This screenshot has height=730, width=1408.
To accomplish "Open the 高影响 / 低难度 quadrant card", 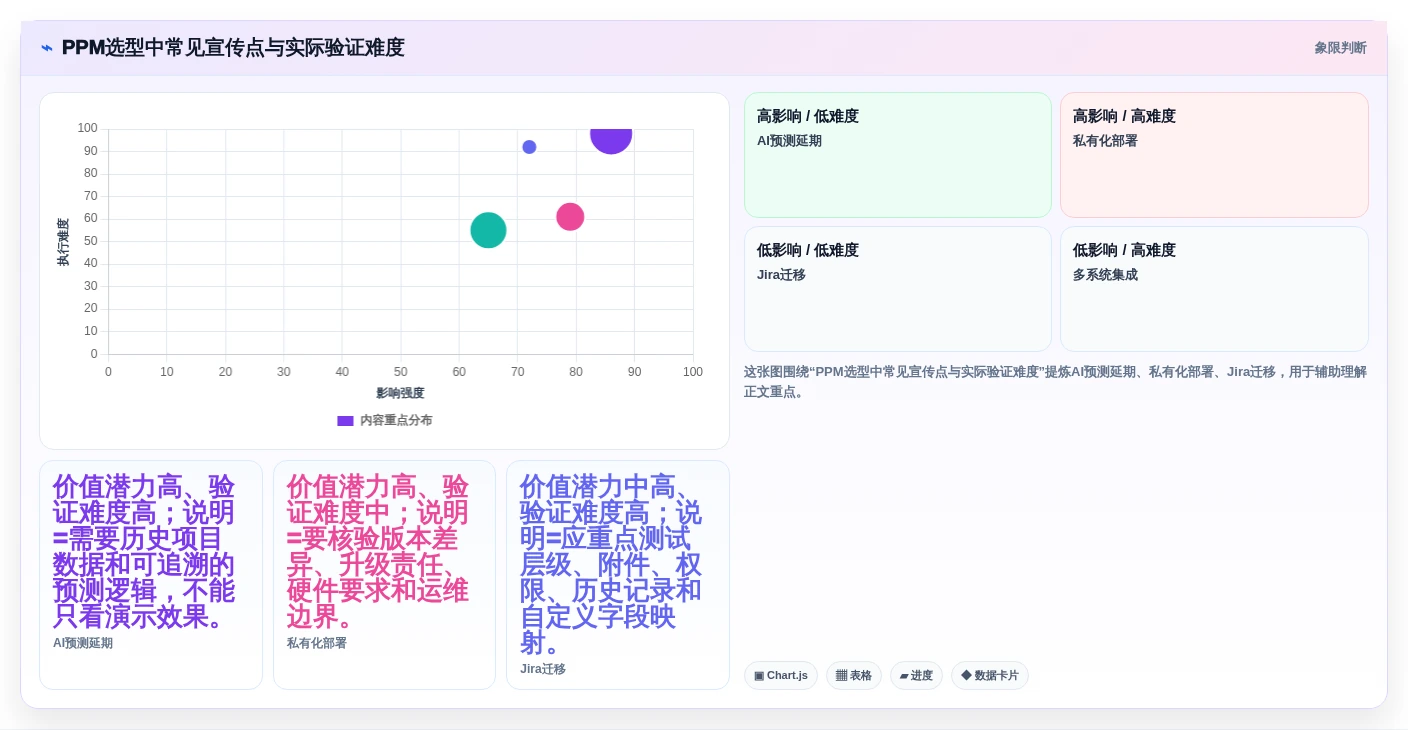I will 897,155.
